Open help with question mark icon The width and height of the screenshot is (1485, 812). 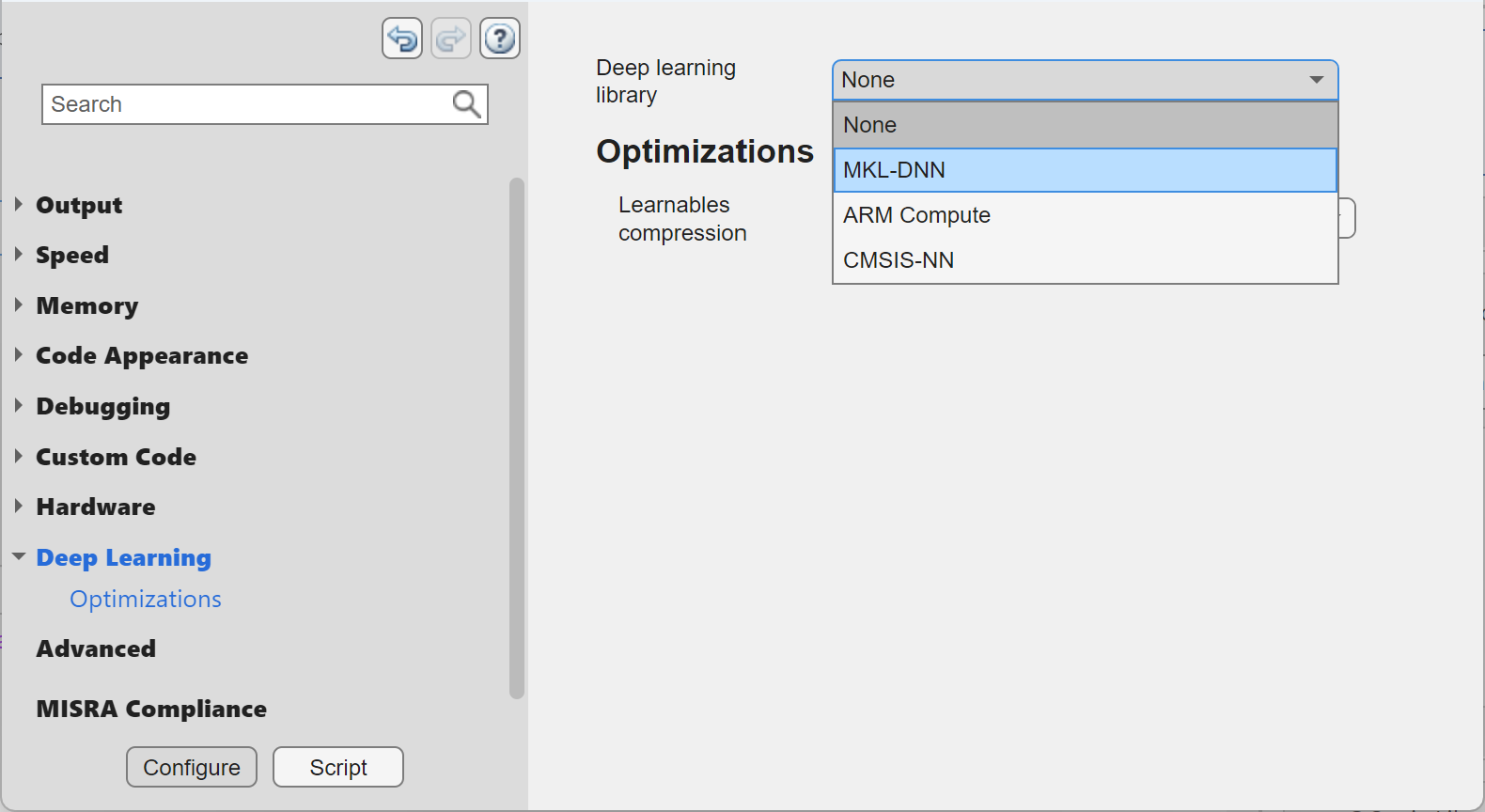[500, 39]
